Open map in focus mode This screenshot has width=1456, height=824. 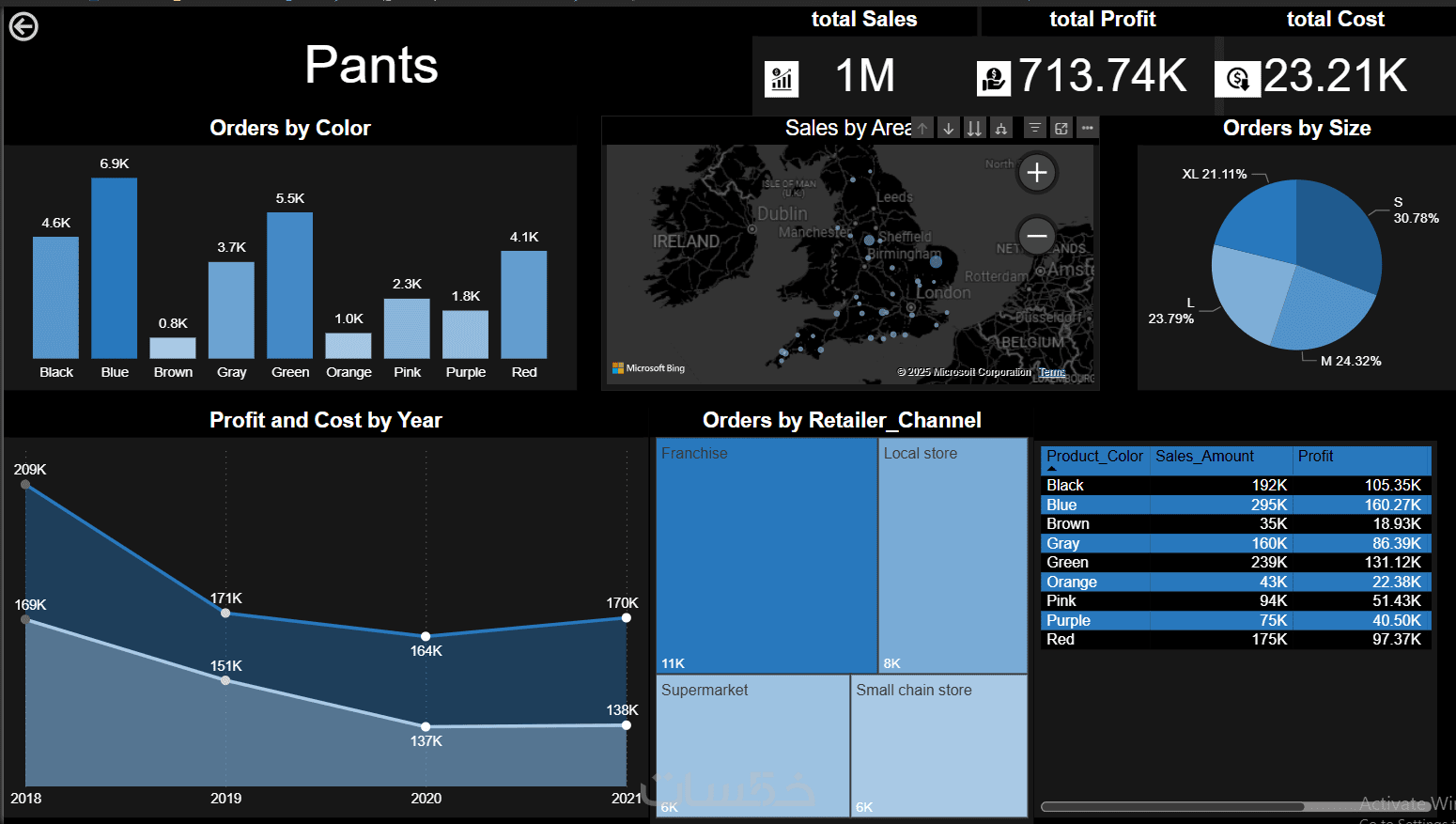point(1061,128)
